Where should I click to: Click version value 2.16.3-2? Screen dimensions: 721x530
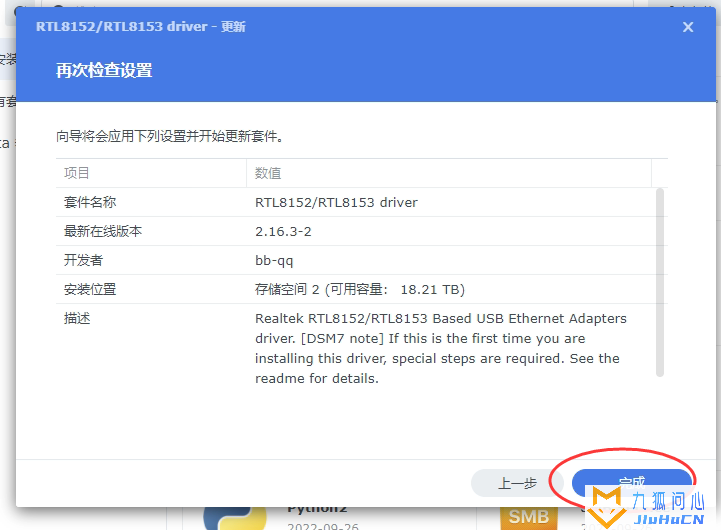coord(283,231)
